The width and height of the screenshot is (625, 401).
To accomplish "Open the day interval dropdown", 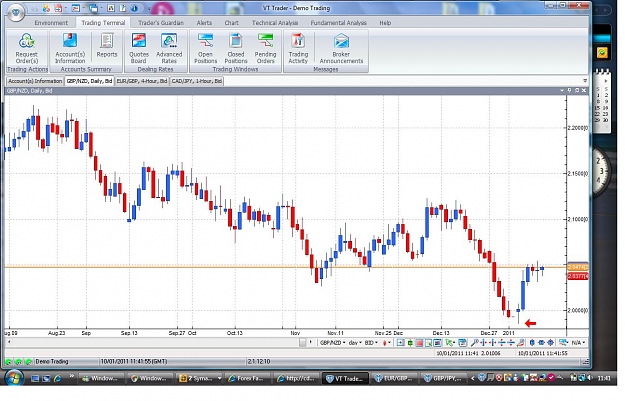I will 355,343.
